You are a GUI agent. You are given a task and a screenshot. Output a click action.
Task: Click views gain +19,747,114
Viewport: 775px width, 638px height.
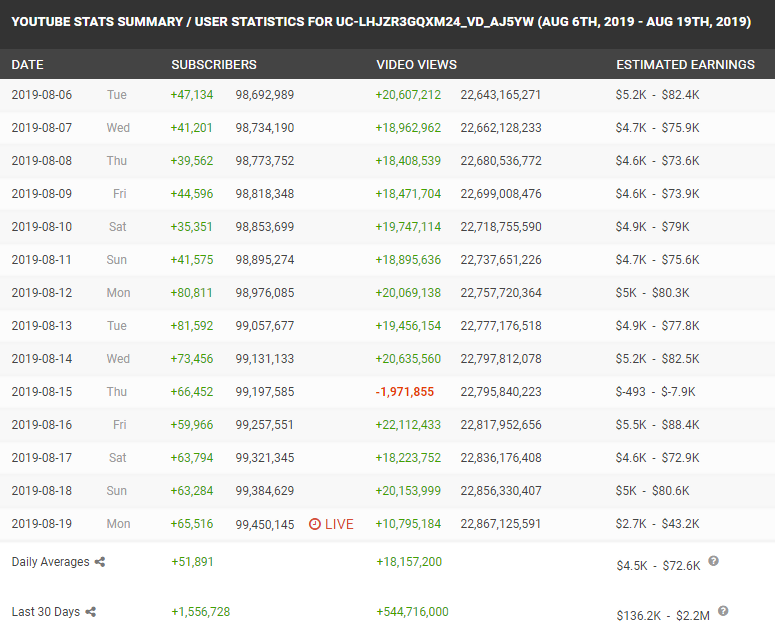(x=408, y=227)
